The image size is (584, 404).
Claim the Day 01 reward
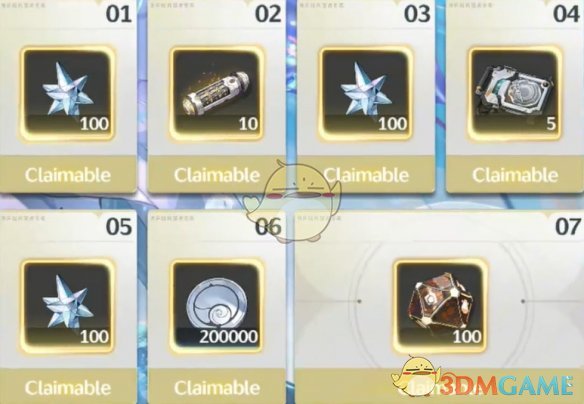pyautogui.click(x=68, y=175)
